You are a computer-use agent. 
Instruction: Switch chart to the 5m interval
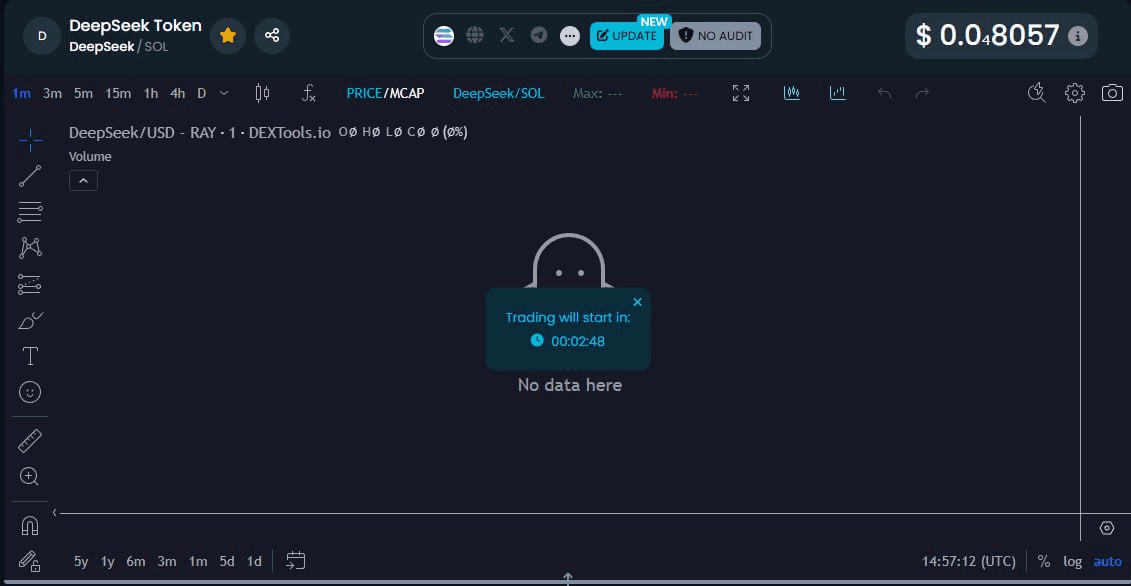click(x=83, y=93)
